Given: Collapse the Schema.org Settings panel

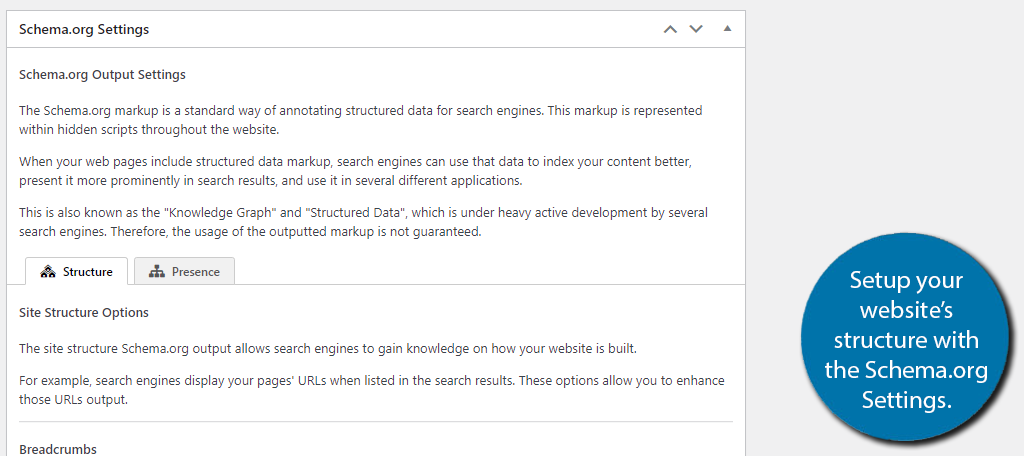Looking at the screenshot, I should pos(728,29).
